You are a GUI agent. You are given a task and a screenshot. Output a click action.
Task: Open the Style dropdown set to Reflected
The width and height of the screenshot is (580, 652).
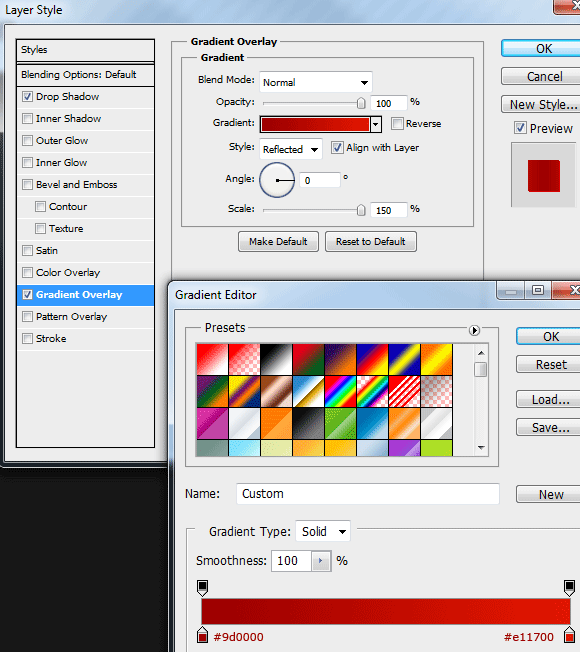pyautogui.click(x=291, y=149)
